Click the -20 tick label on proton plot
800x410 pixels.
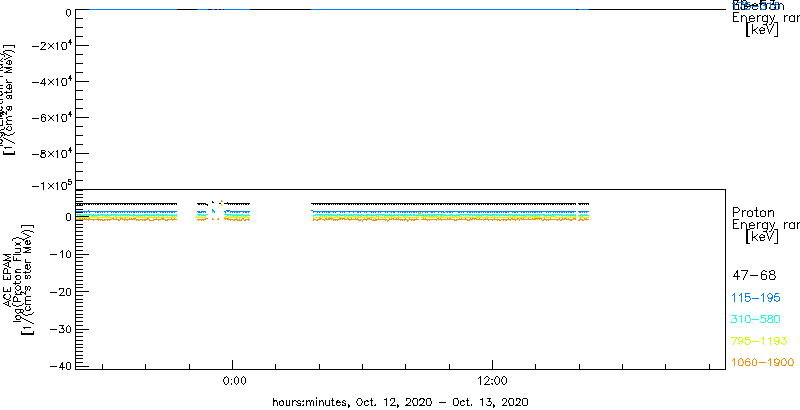[x=60, y=291]
